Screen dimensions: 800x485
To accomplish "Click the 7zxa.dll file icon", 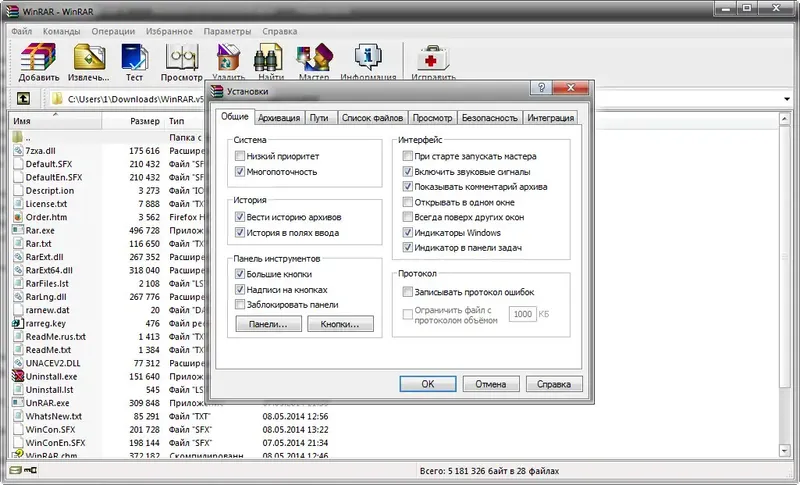I will click(18, 150).
